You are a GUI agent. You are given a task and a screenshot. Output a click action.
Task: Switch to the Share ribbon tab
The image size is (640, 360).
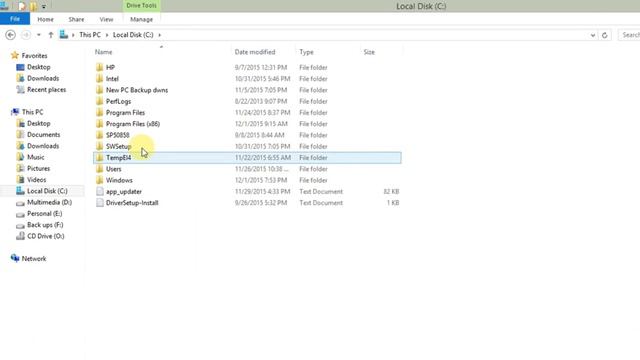pyautogui.click(x=76, y=19)
